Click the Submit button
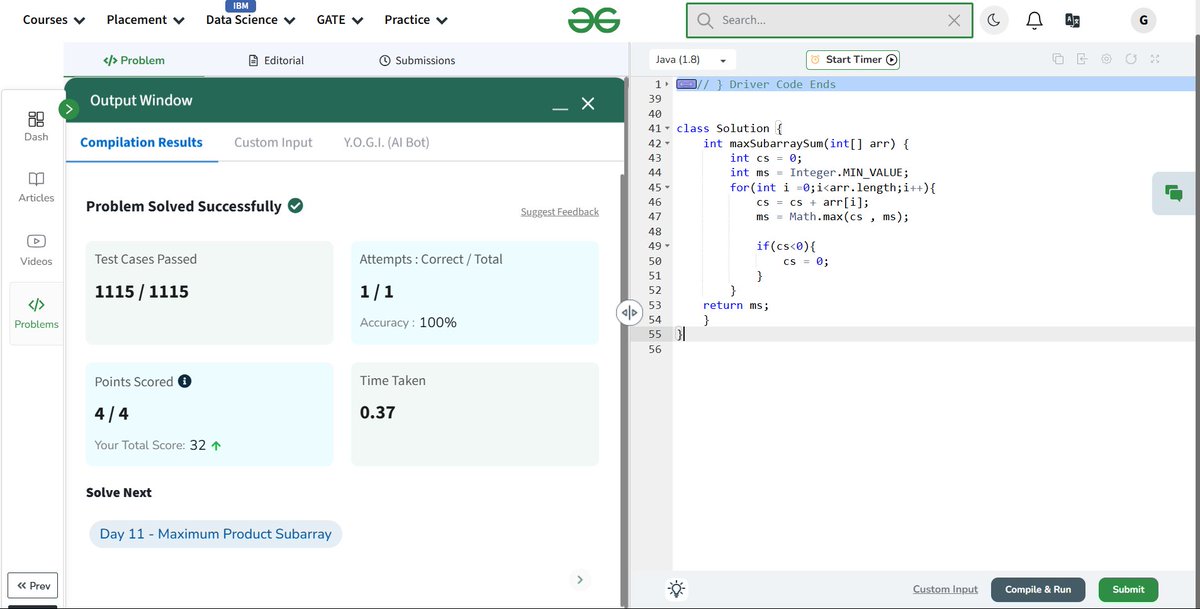The image size is (1200, 609). click(x=1128, y=590)
